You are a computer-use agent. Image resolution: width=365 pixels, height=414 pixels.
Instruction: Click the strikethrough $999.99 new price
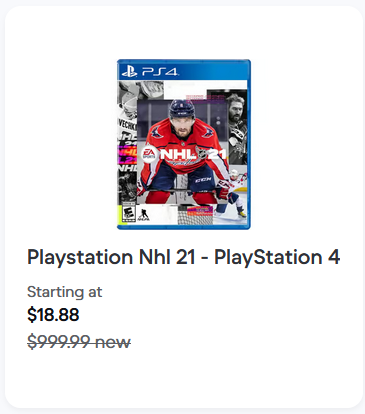tap(79, 342)
